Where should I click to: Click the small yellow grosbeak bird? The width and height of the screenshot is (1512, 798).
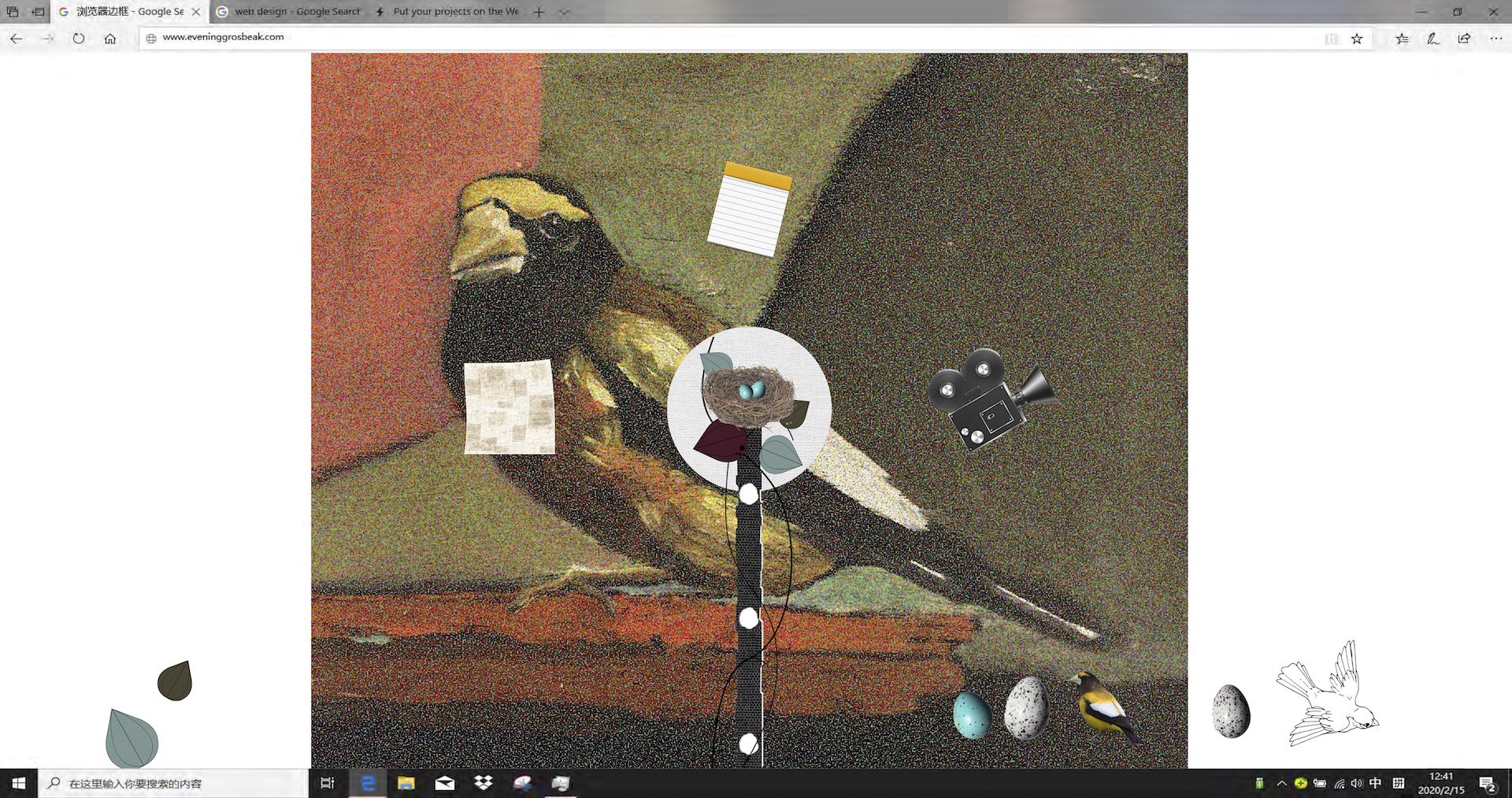(1103, 705)
